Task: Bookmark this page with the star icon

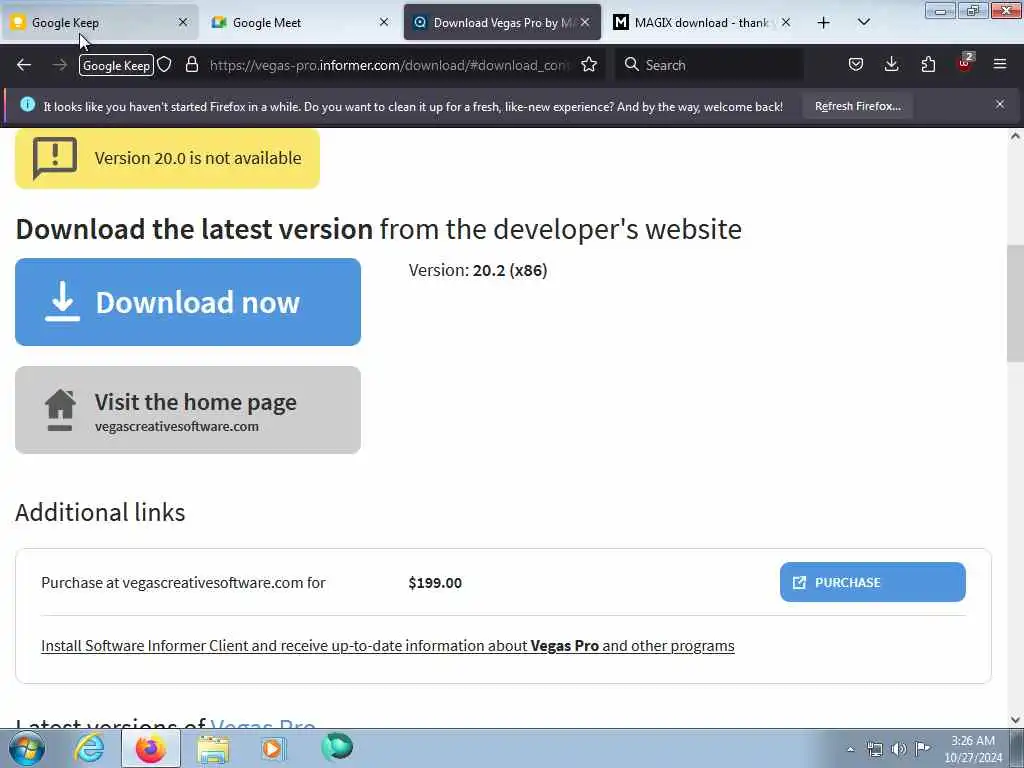Action: [x=589, y=65]
